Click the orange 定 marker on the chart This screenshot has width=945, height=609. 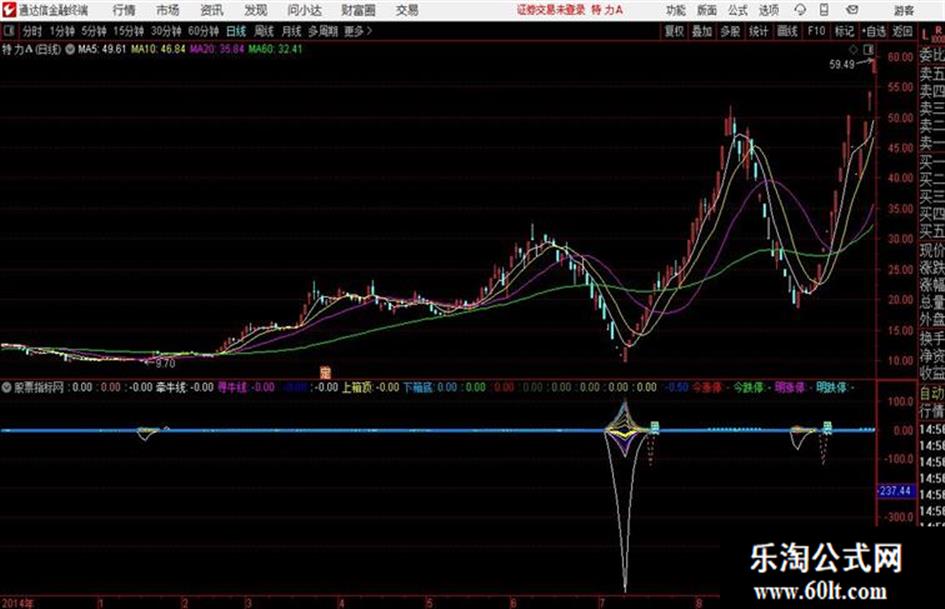(x=325, y=371)
